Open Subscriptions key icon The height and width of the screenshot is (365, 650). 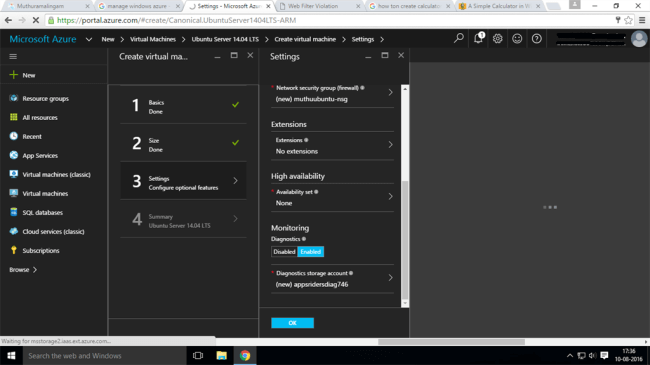tap(14, 250)
